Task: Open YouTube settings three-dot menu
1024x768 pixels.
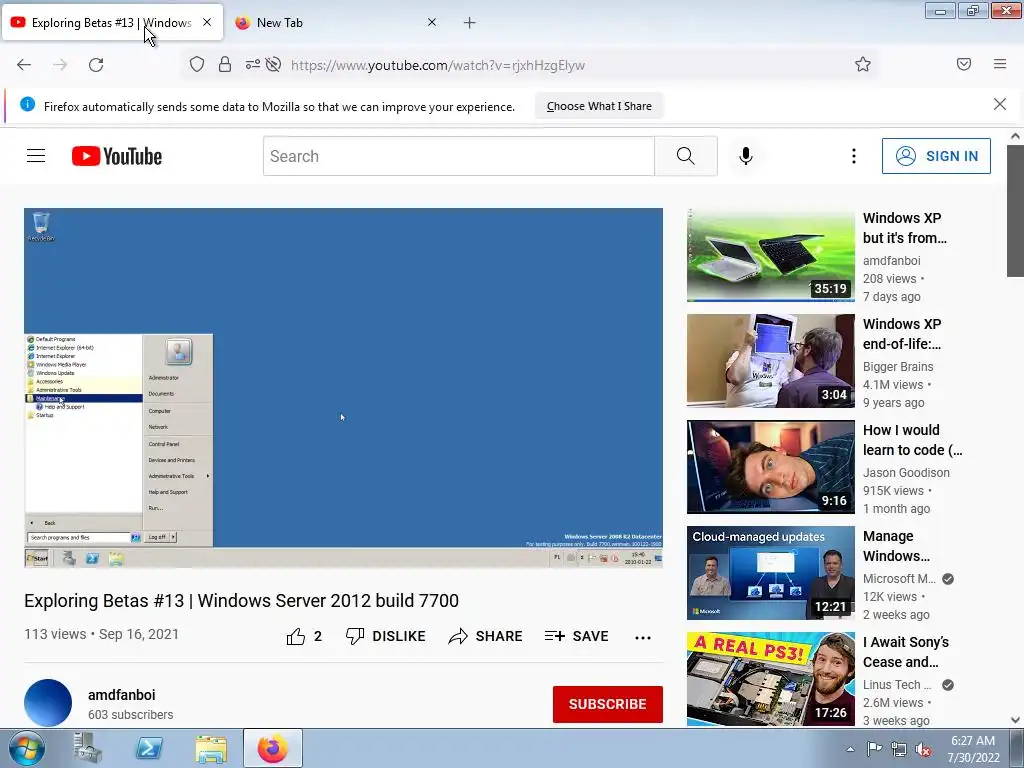Action: coord(854,156)
